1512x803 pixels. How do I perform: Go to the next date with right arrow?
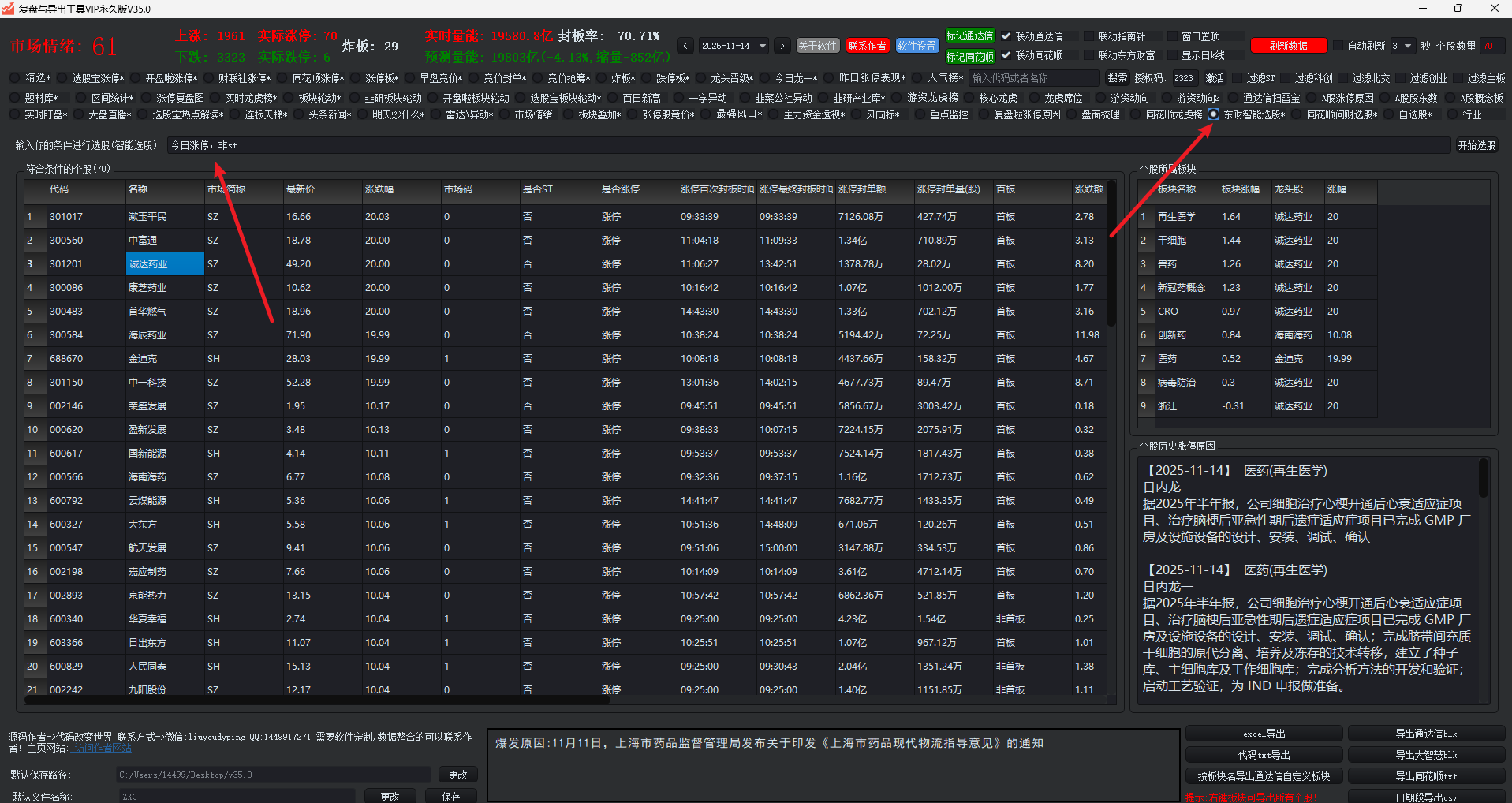(x=782, y=46)
